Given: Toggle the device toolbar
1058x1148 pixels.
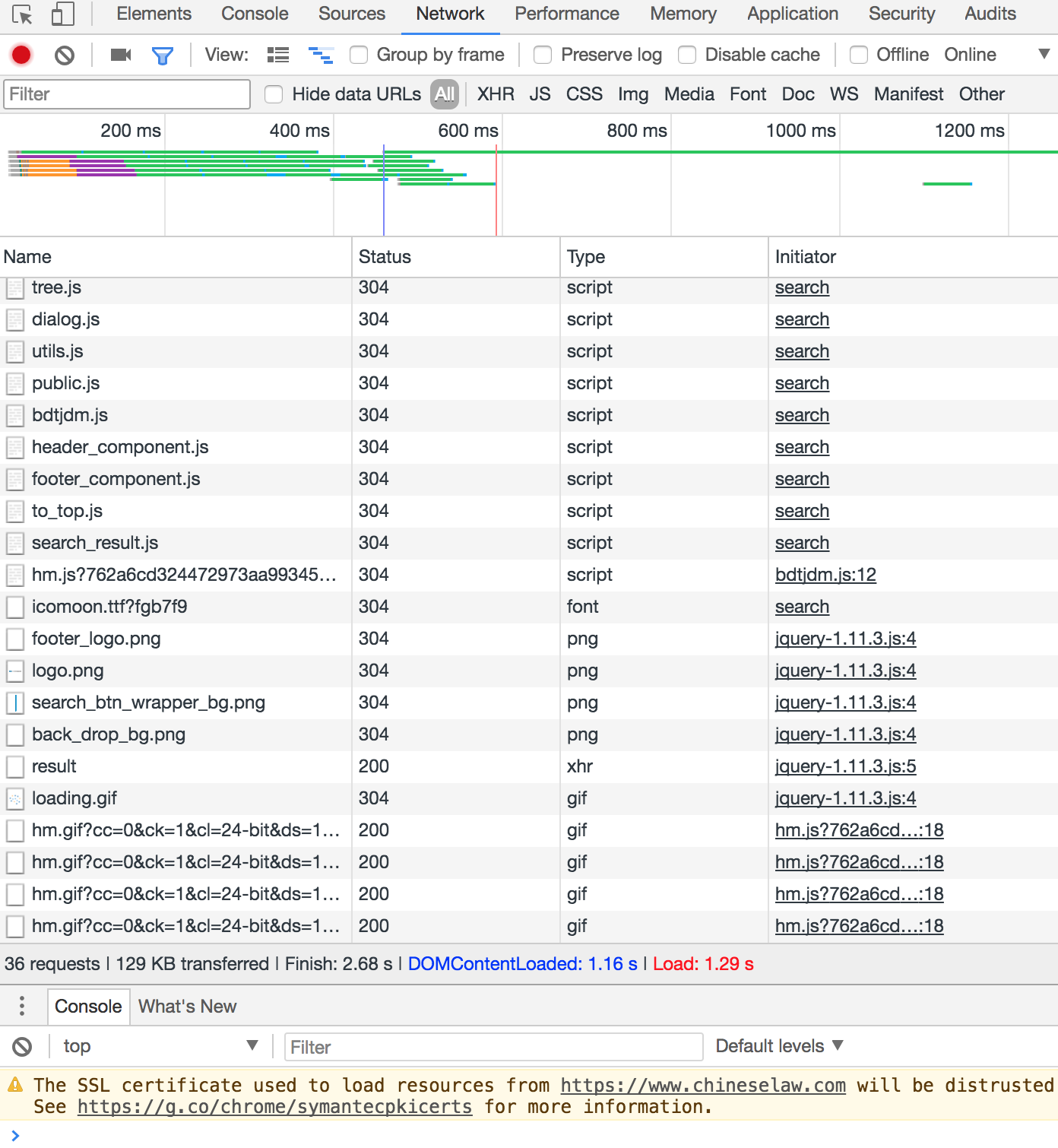Looking at the screenshot, I should point(62,14).
